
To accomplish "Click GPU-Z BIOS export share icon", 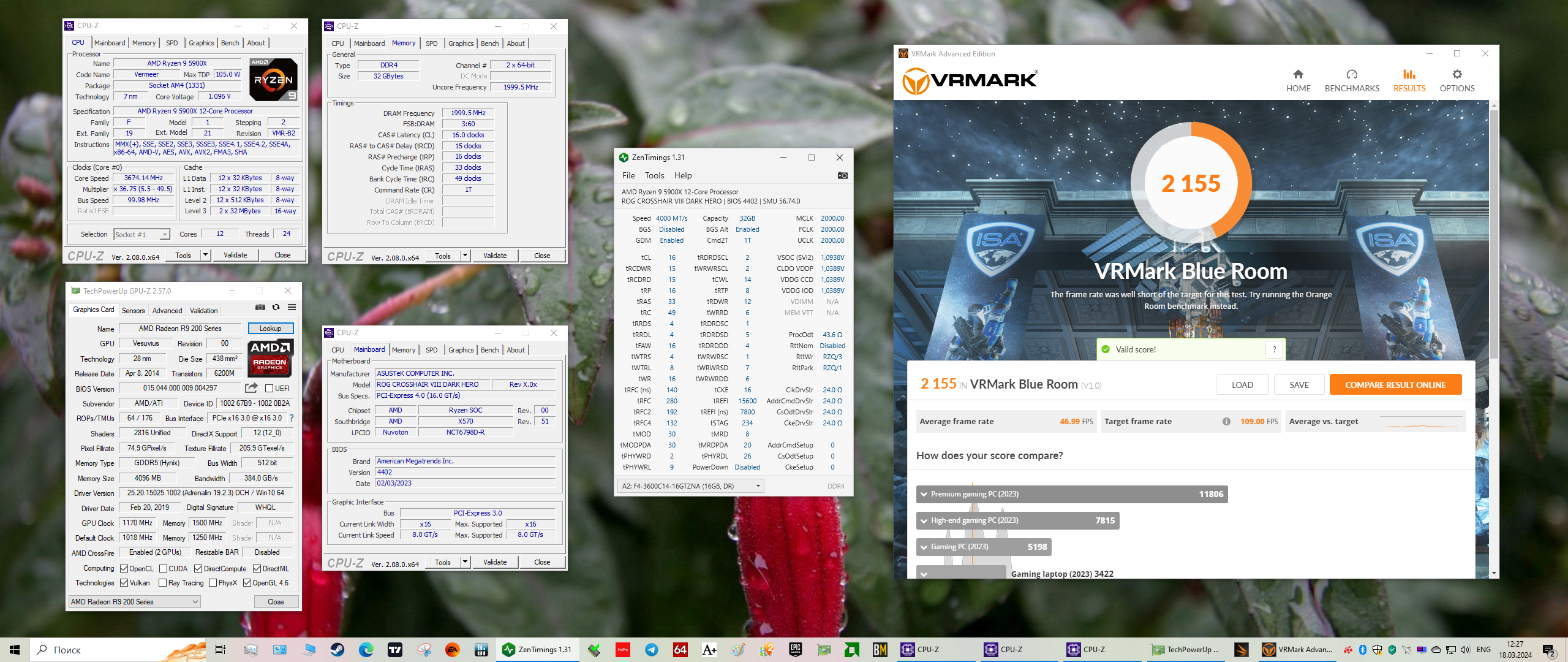I will tap(251, 388).
